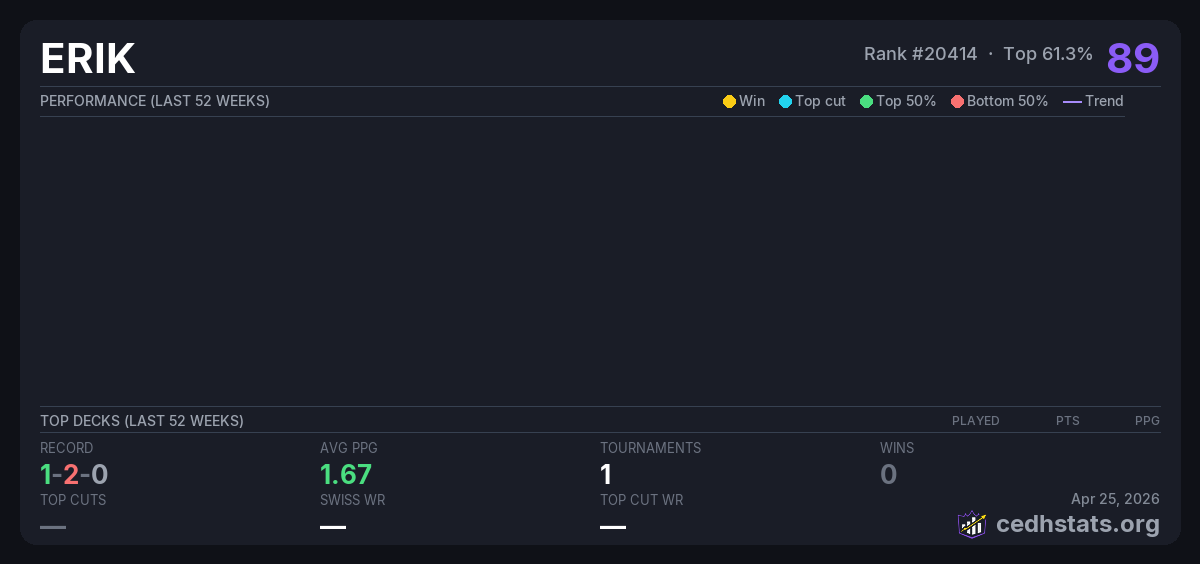Viewport: 1200px width, 564px height.
Task: Click the Rank #20414 text
Action: click(x=920, y=54)
